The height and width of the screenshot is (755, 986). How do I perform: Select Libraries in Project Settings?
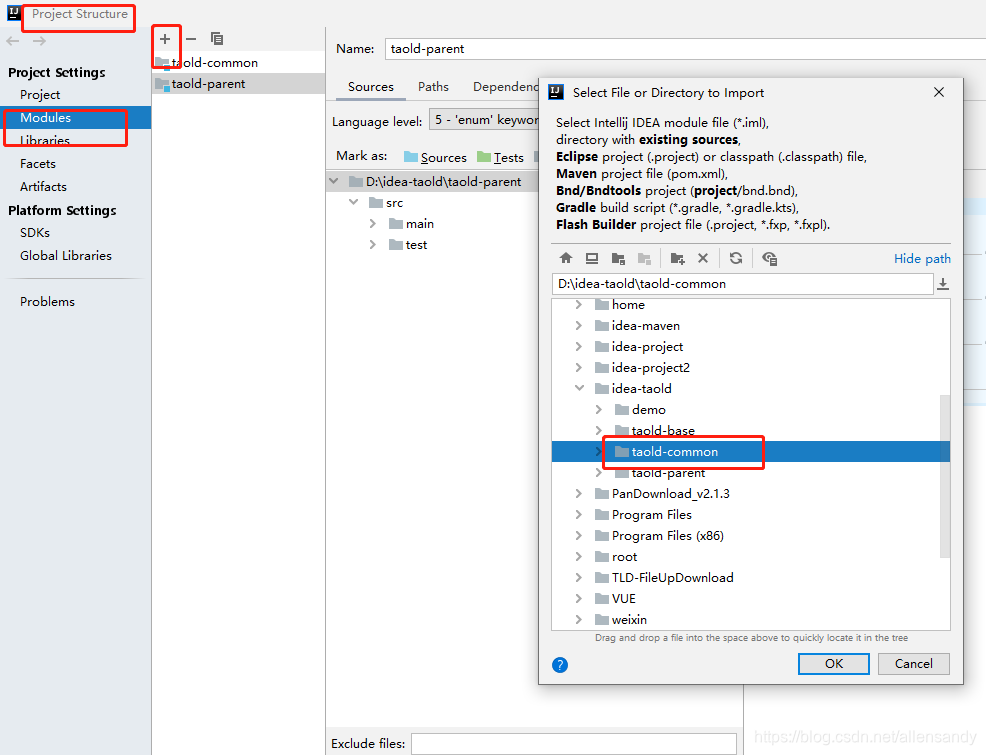[45, 141]
